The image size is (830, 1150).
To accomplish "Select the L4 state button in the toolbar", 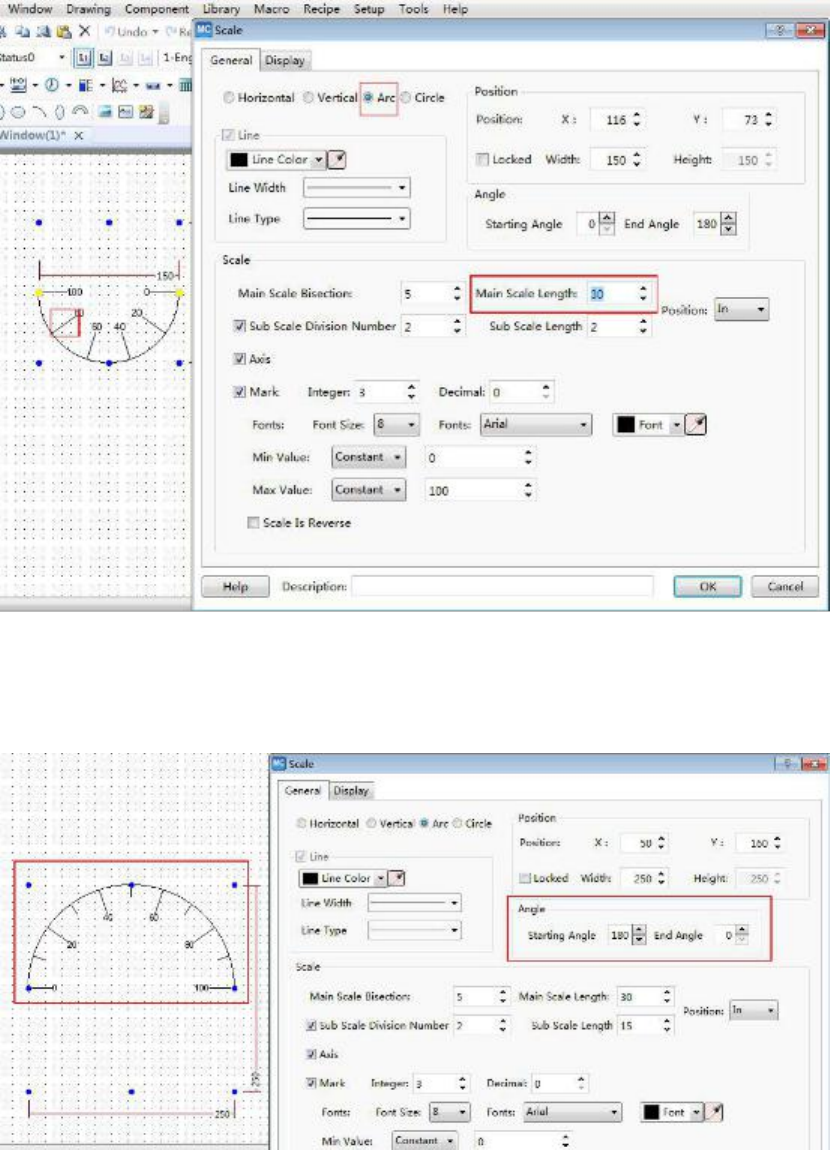I will 145,57.
